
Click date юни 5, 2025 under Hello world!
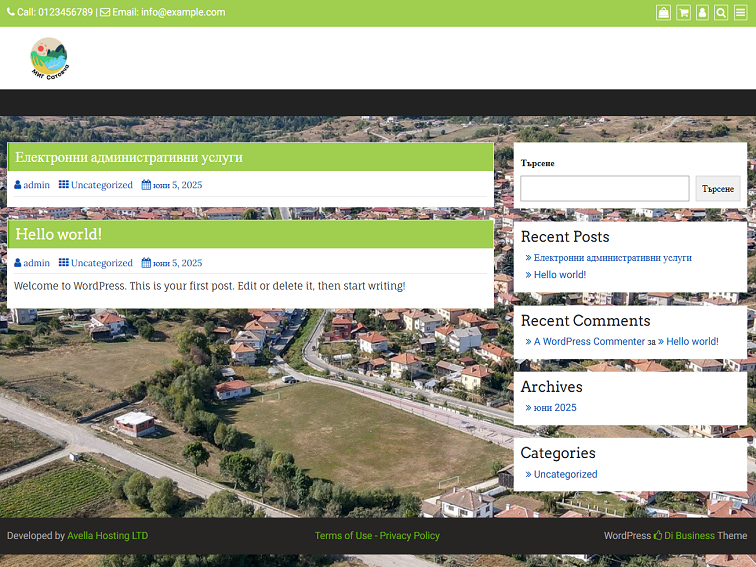point(177,263)
